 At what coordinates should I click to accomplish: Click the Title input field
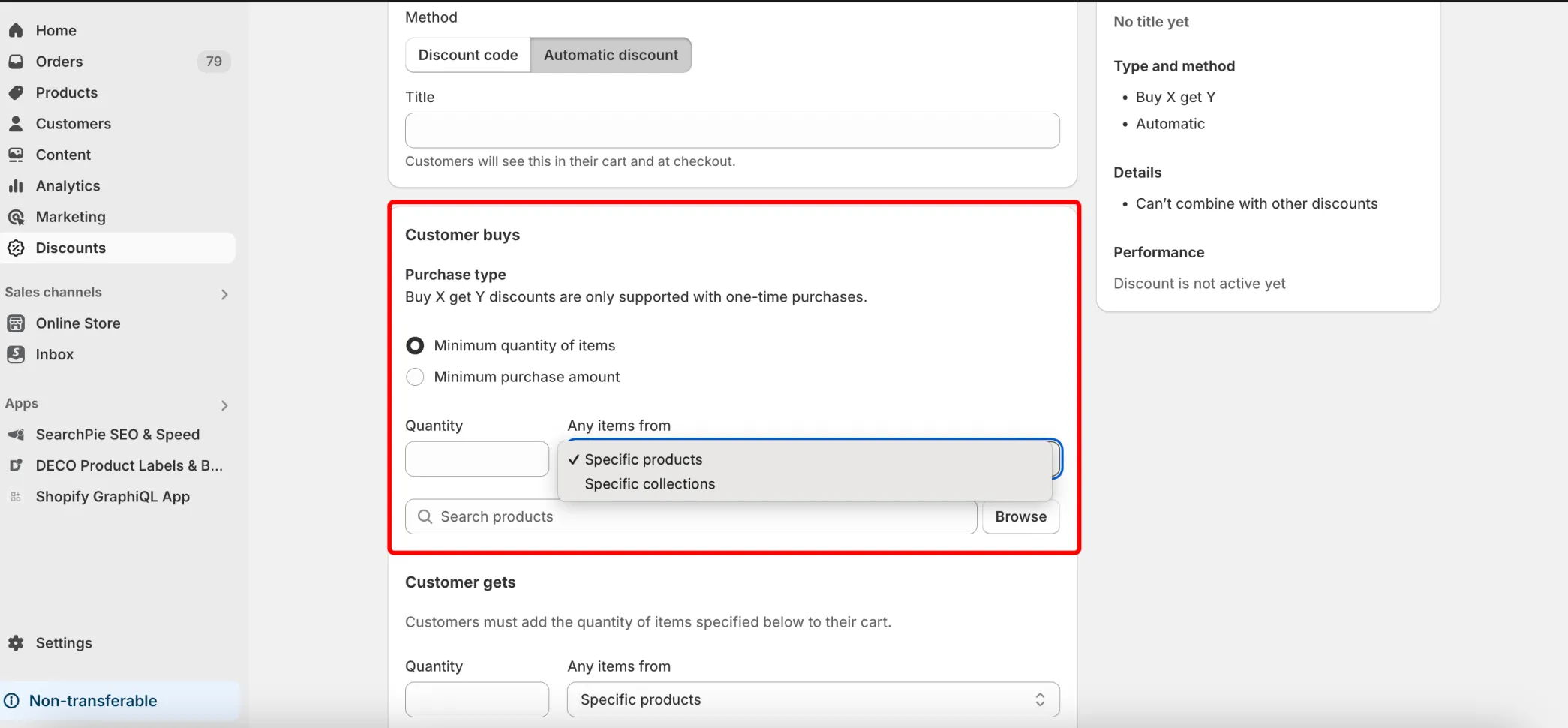(732, 131)
